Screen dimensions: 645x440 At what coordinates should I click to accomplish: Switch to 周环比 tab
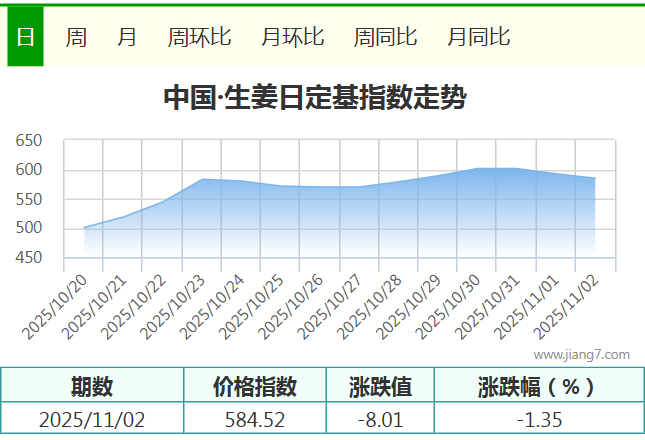point(199,38)
